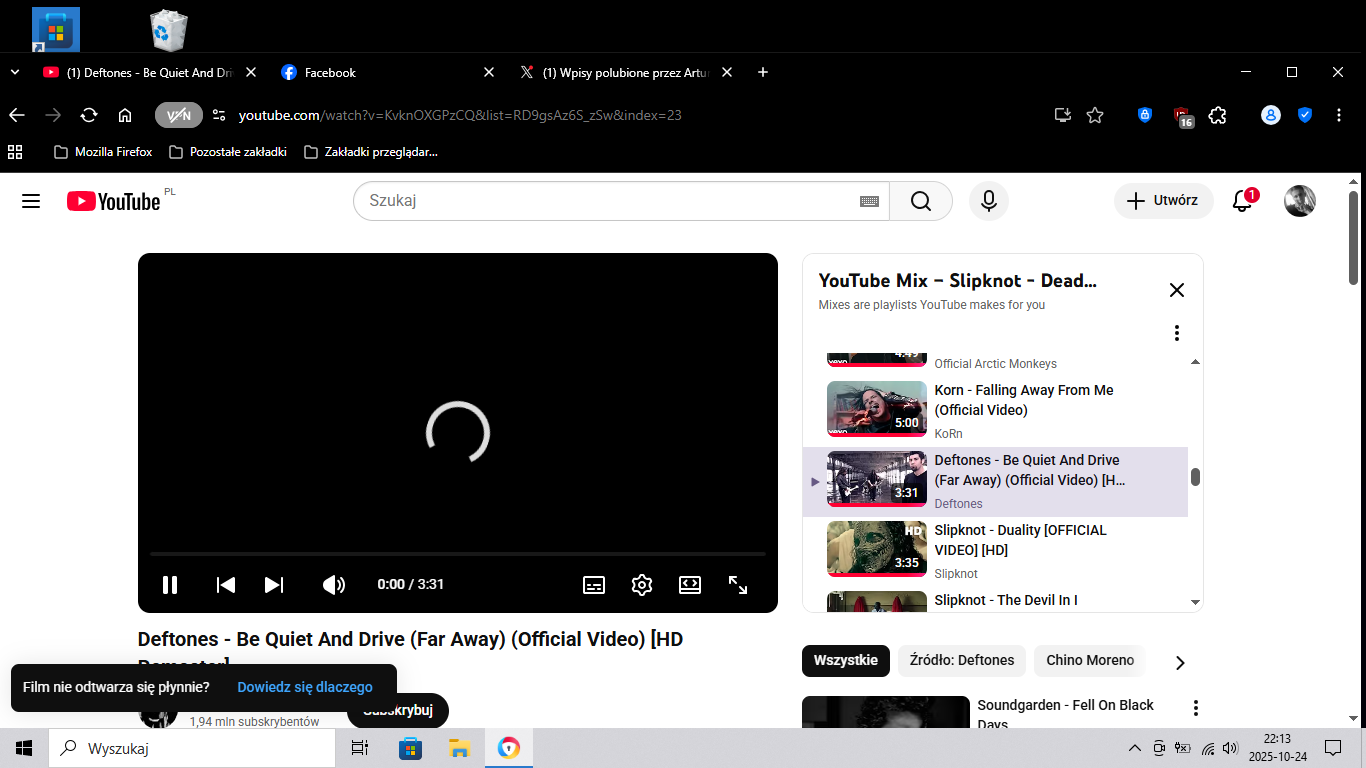Image resolution: width=1366 pixels, height=768 pixels.
Task: Select the Chino Moreno filter chip
Action: click(x=1090, y=660)
